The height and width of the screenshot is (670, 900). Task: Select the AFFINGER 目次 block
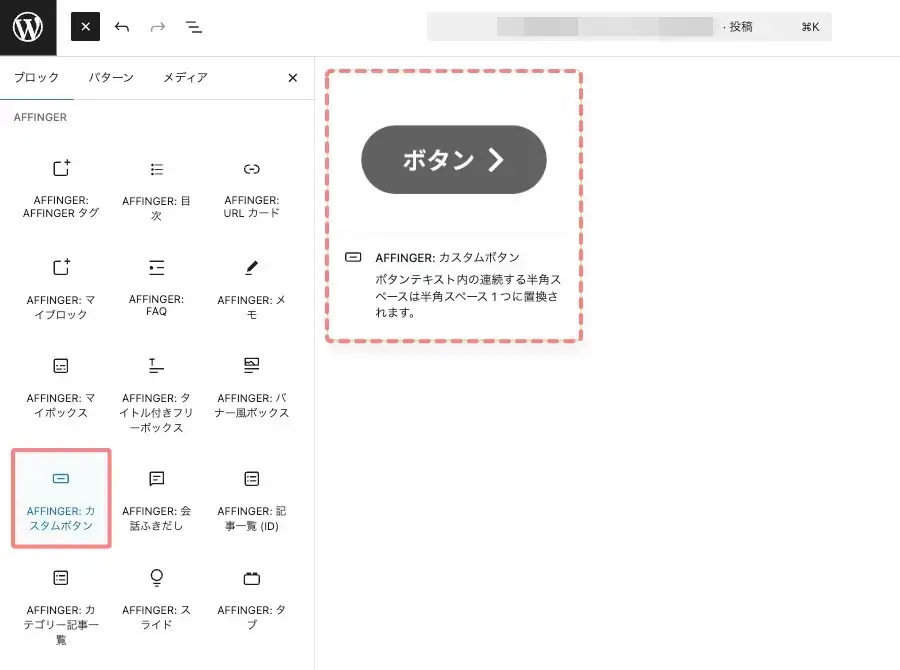click(x=156, y=182)
